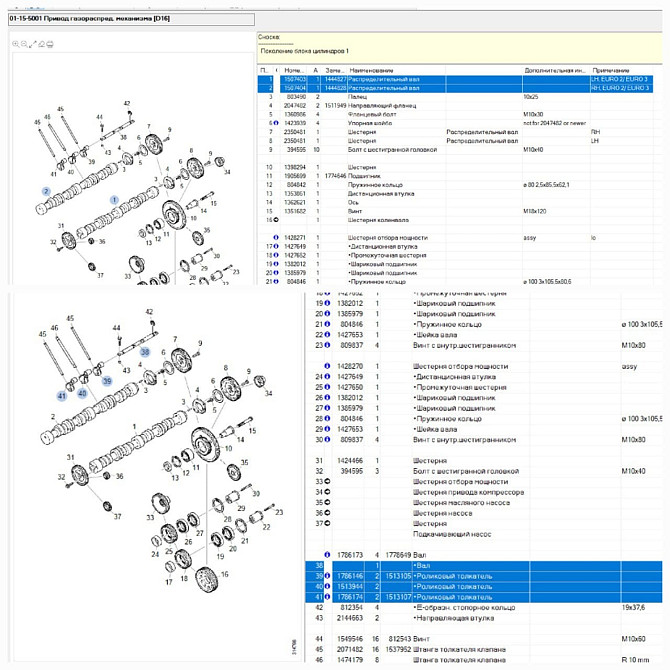
Task: Click highlighted callout 39 in lower diagram
Action: coord(107,381)
